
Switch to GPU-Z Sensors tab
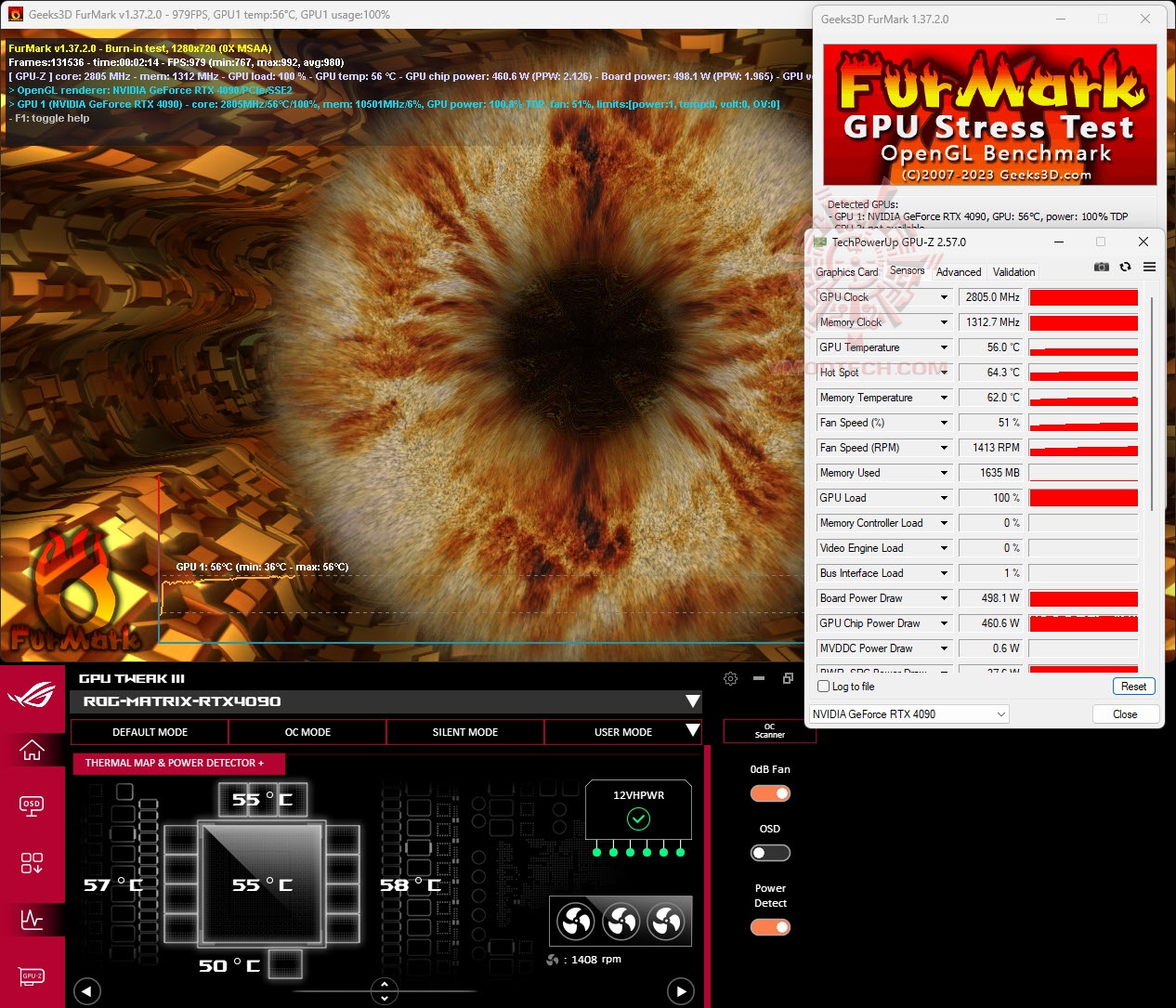pos(907,270)
